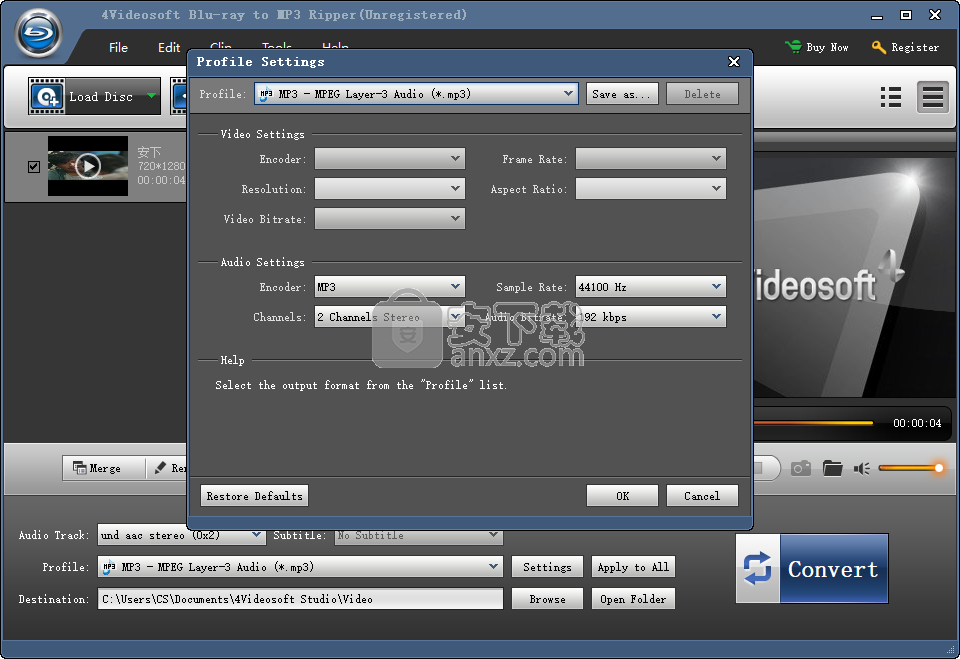Click MP3 icon in bottom Profile field
Screen dimensions: 960x659
click(x=109, y=567)
